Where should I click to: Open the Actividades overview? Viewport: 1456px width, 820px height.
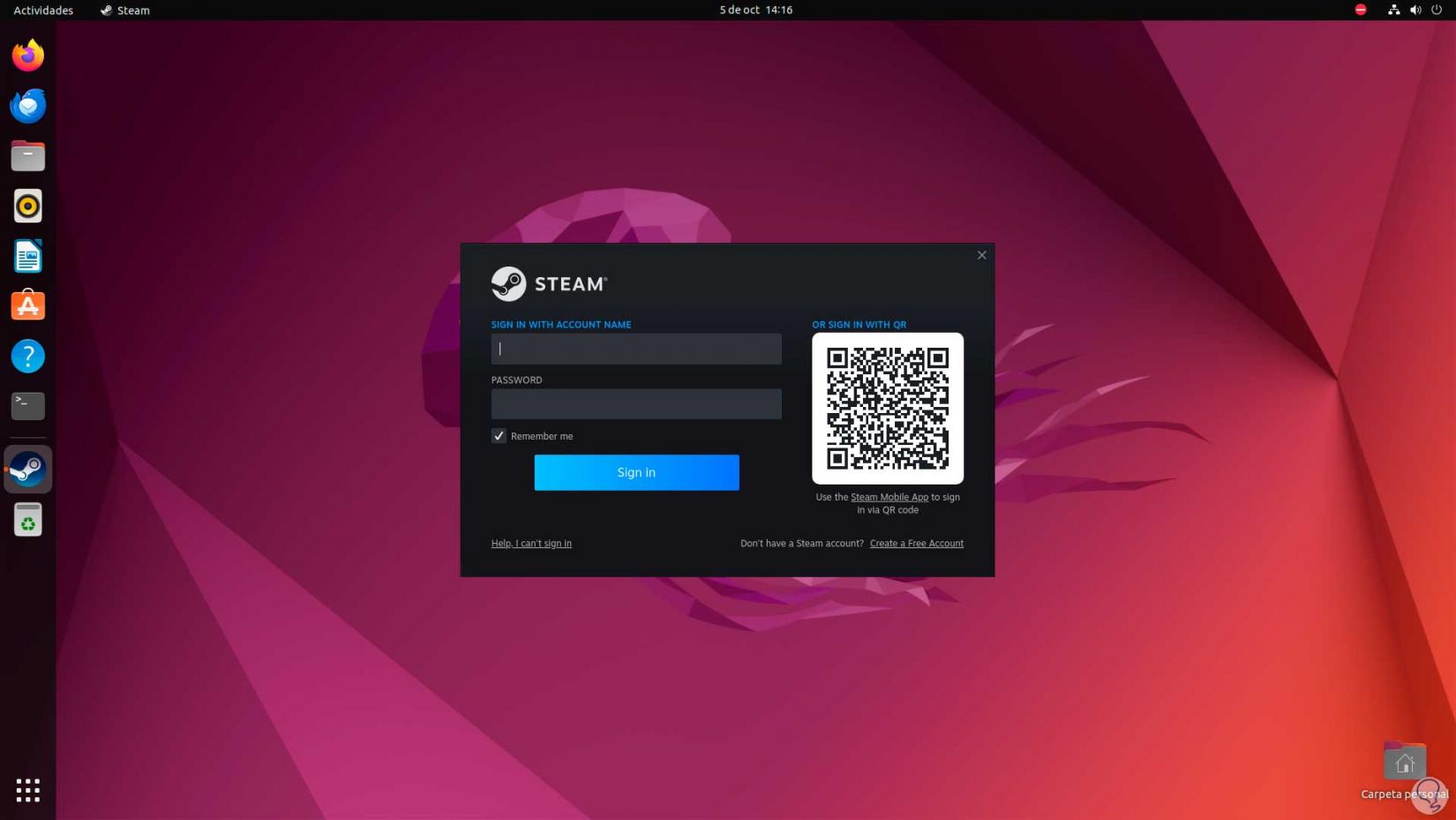coord(43,10)
